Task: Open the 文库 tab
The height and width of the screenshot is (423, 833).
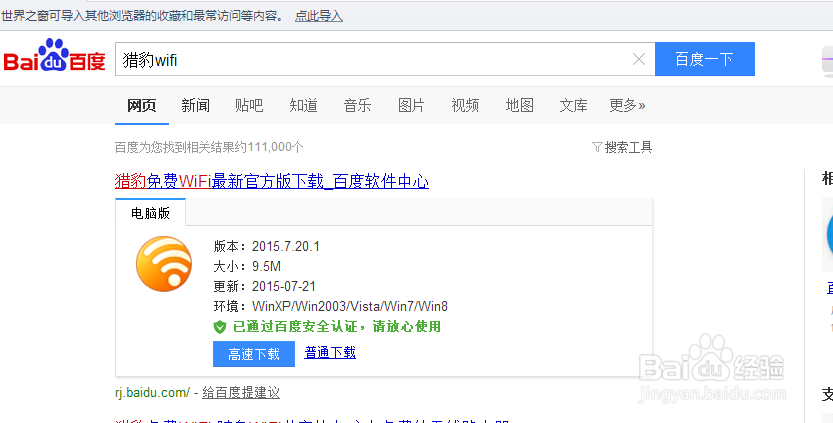Action: tap(573, 105)
